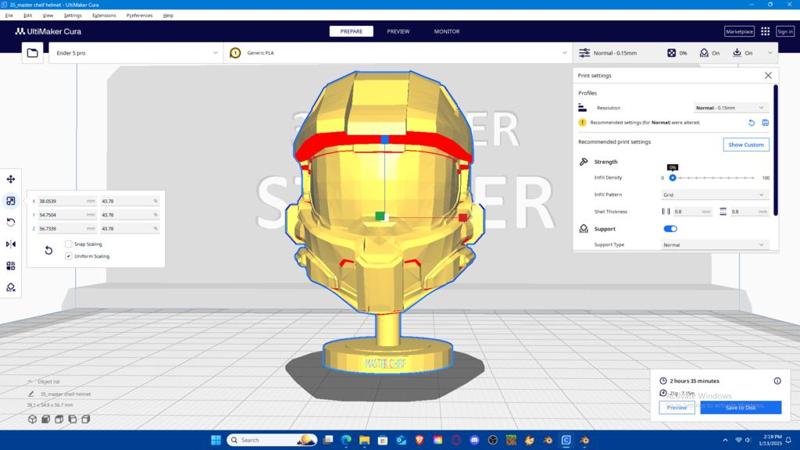The height and width of the screenshot is (450, 800).
Task: Open File Explorer from the taskbar
Action: 364,440
